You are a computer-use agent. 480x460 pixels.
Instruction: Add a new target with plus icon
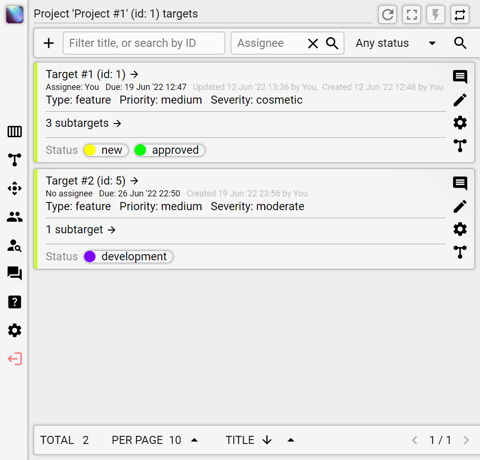[x=49, y=43]
